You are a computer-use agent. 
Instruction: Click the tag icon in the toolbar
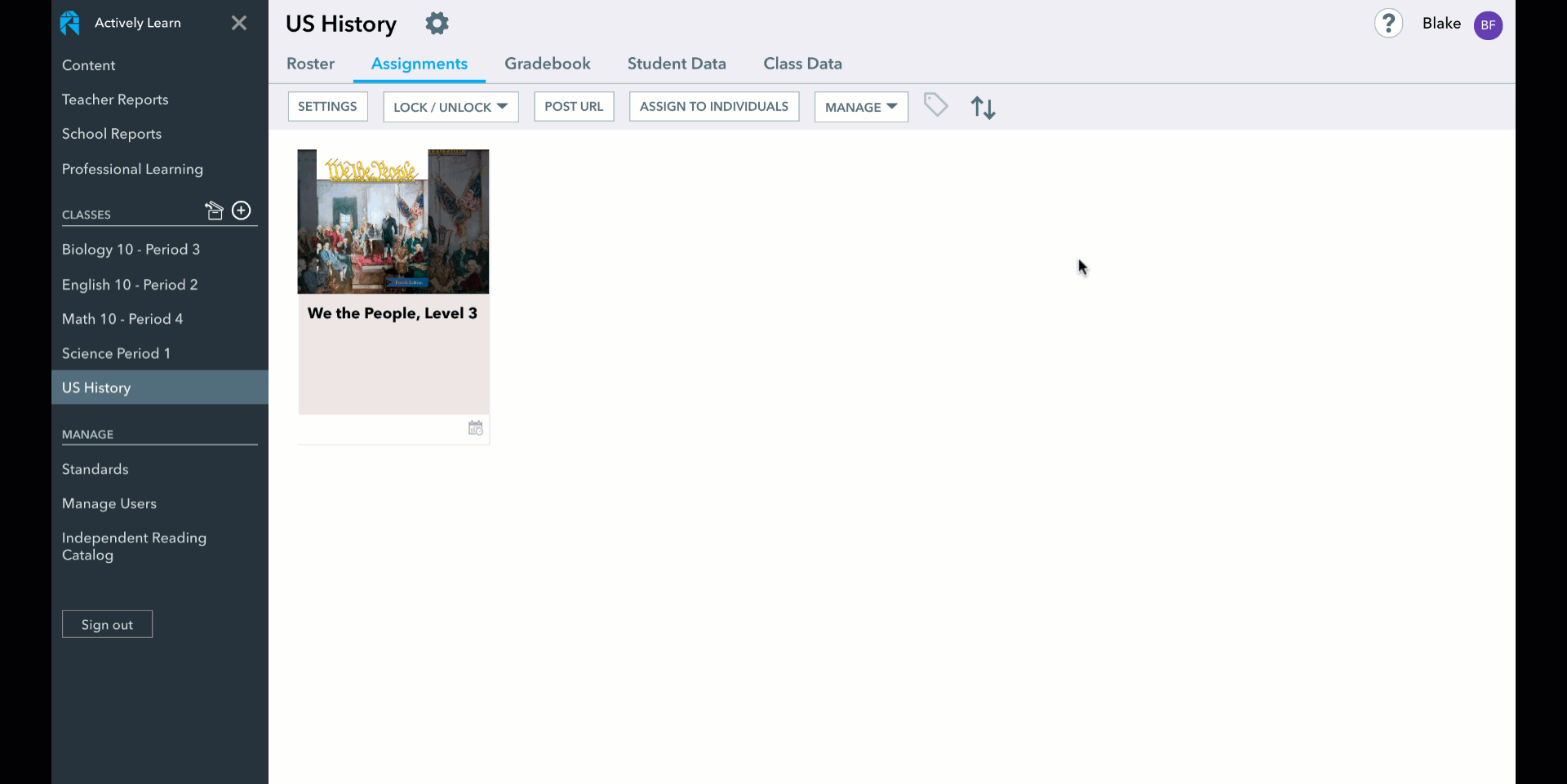pos(935,104)
